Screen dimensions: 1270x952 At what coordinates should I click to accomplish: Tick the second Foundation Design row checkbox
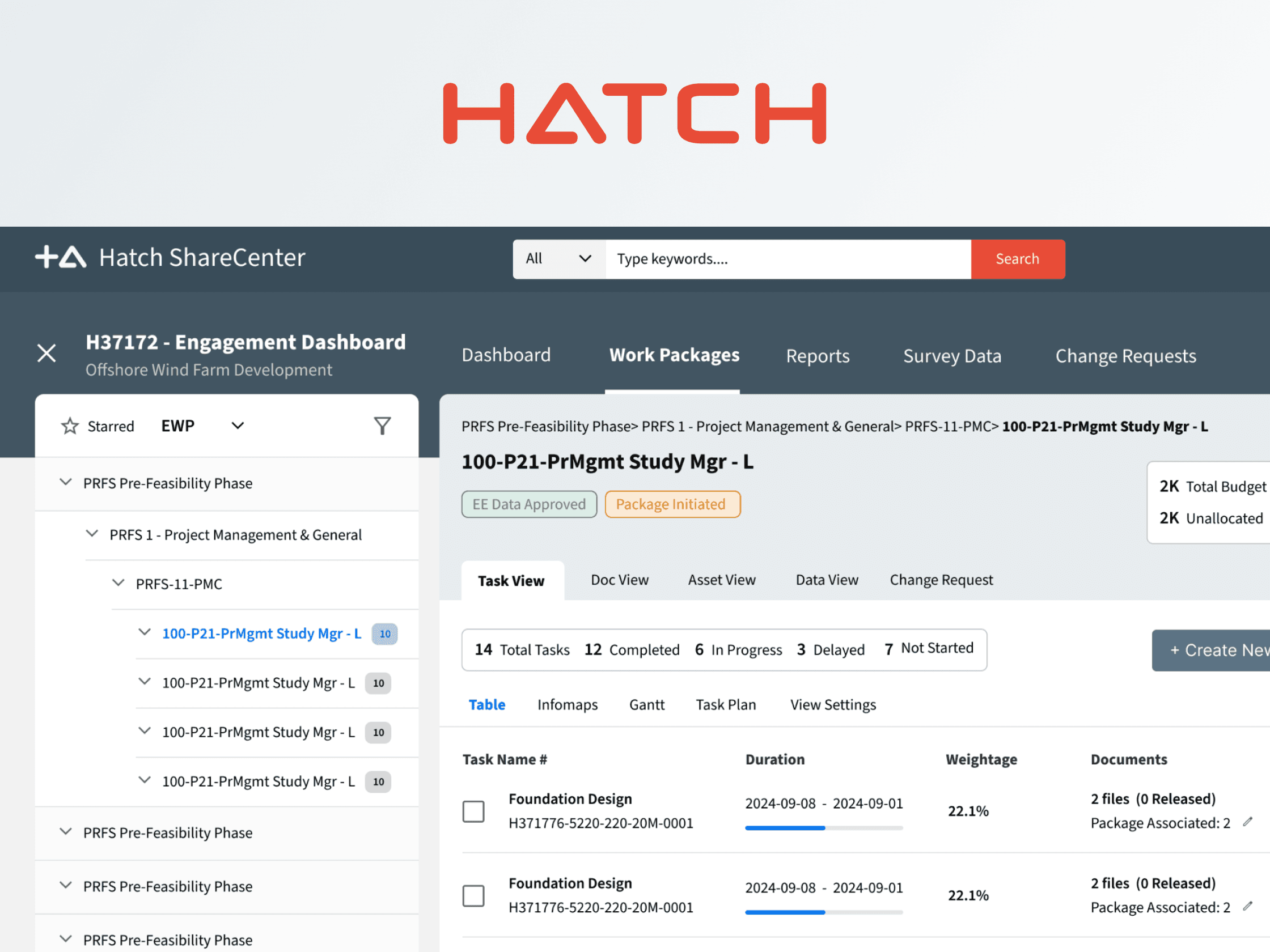pos(473,896)
